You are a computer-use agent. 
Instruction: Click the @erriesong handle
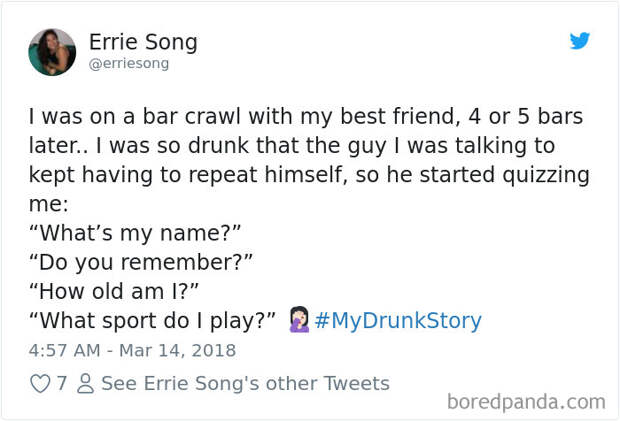point(129,64)
